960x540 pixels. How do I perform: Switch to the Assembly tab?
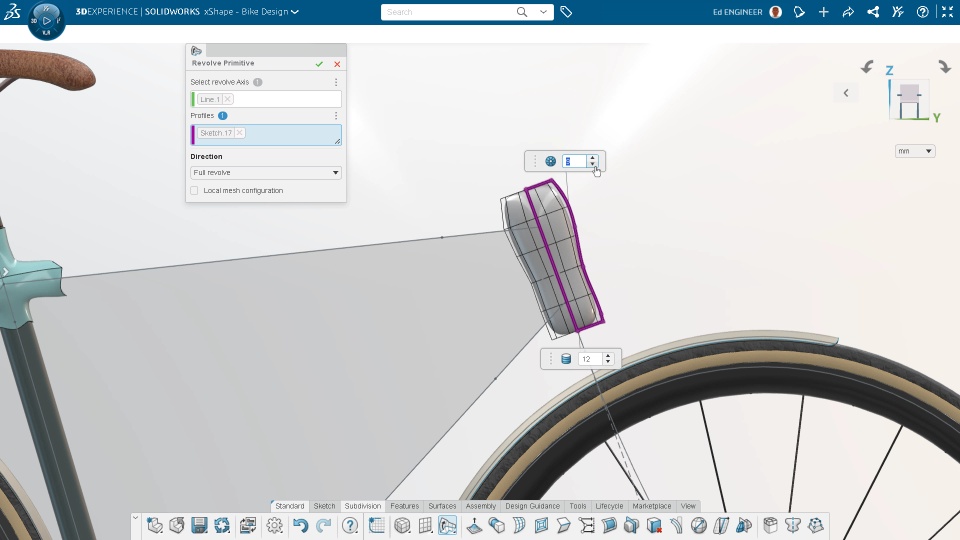click(481, 506)
